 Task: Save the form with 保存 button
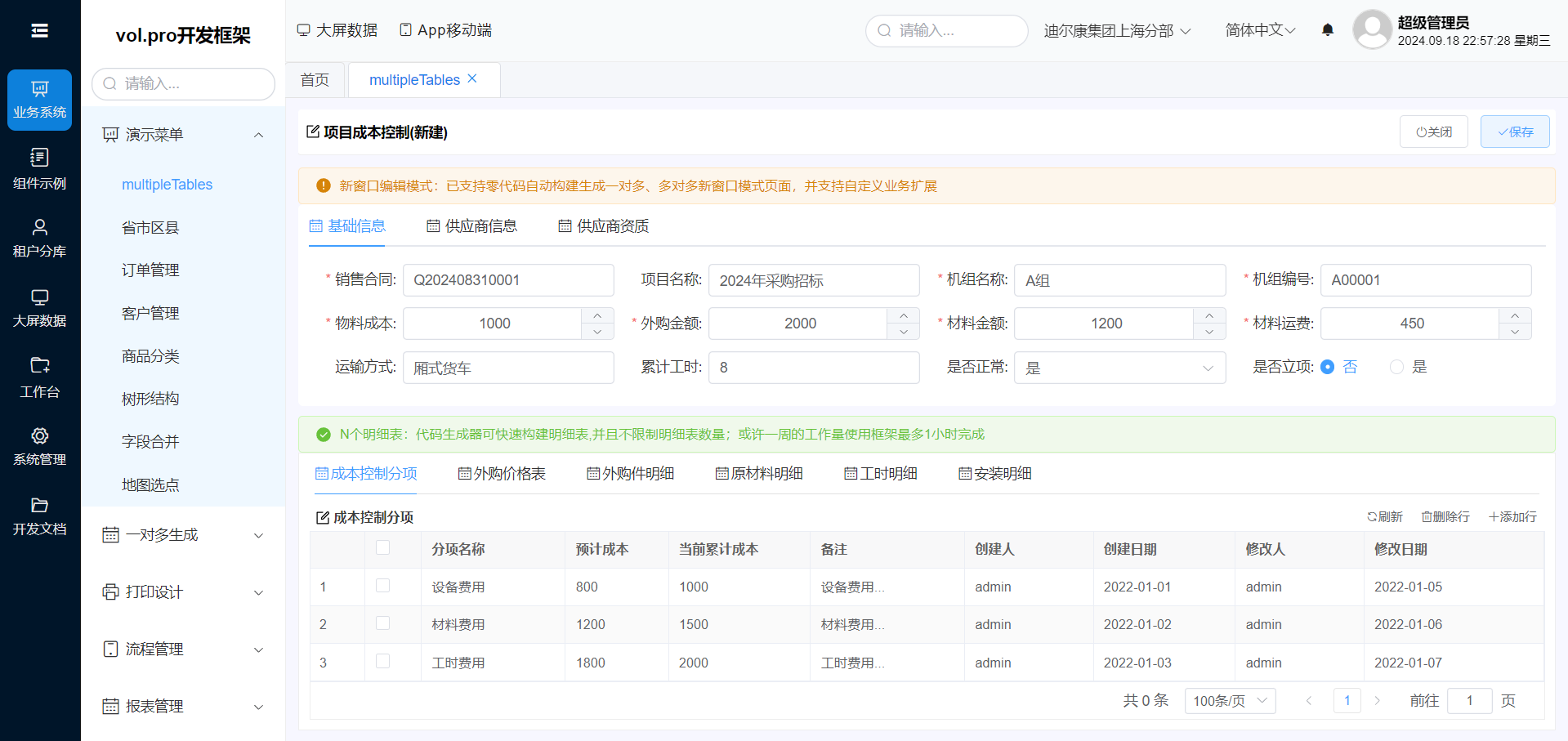1515,132
